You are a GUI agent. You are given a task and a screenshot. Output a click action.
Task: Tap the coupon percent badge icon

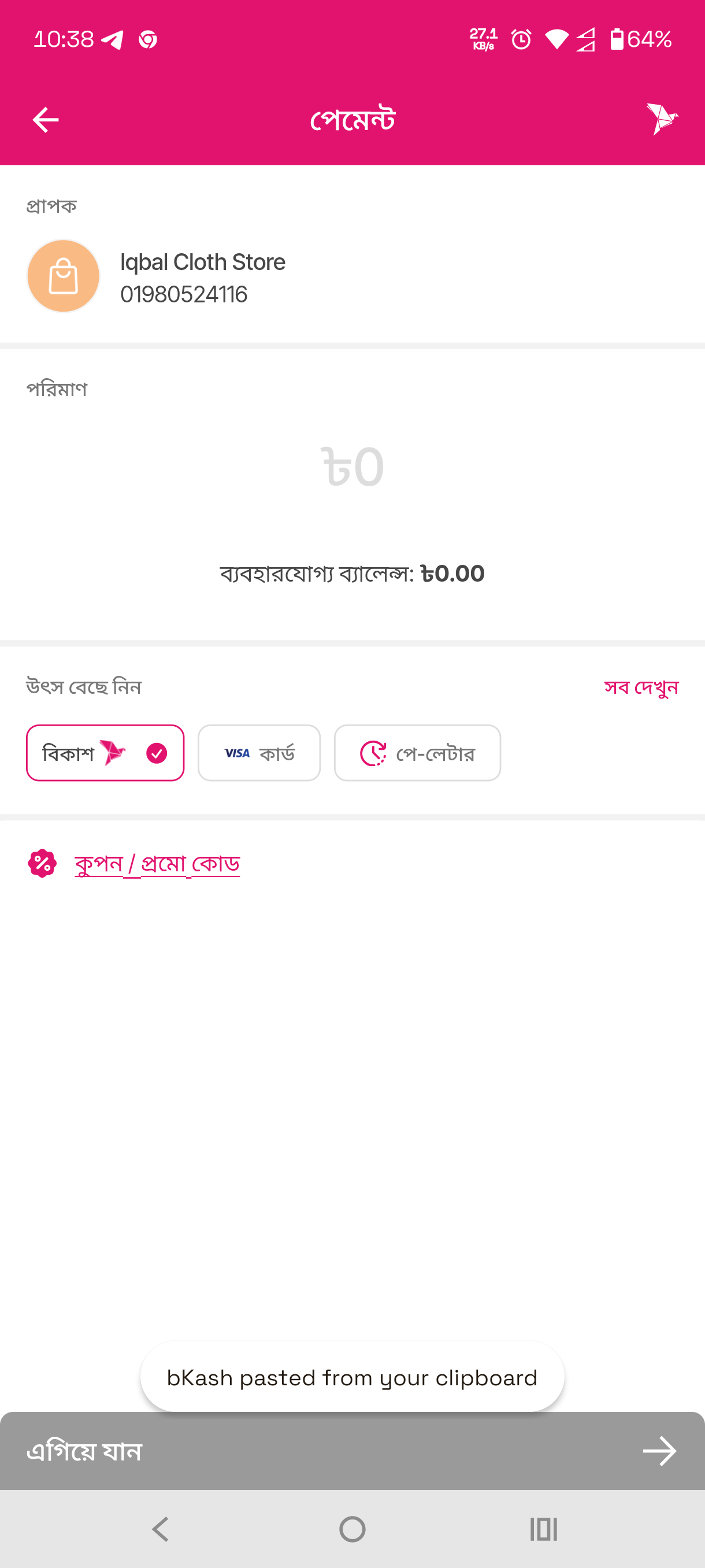coord(42,863)
